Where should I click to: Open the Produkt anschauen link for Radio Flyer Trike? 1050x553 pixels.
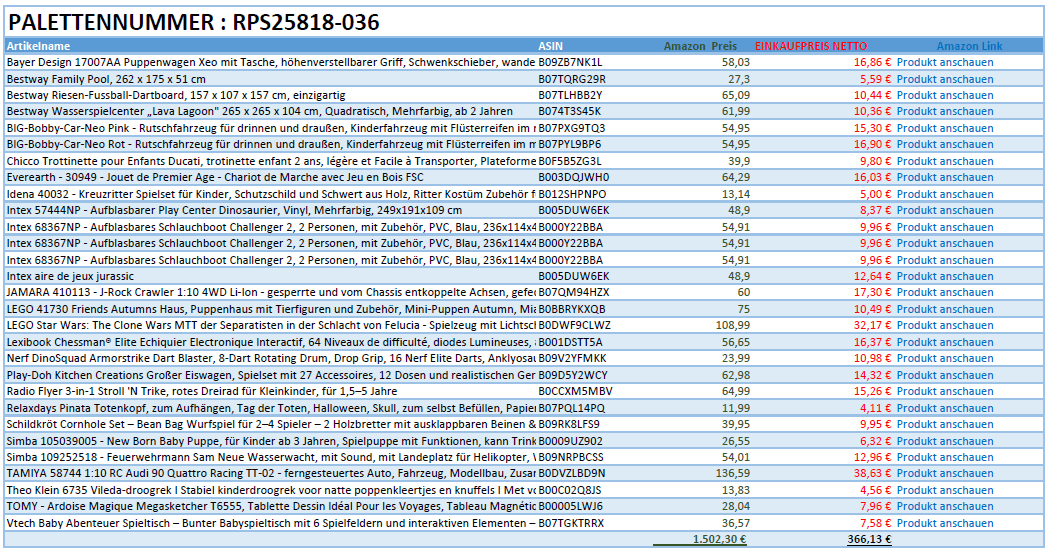(944, 391)
